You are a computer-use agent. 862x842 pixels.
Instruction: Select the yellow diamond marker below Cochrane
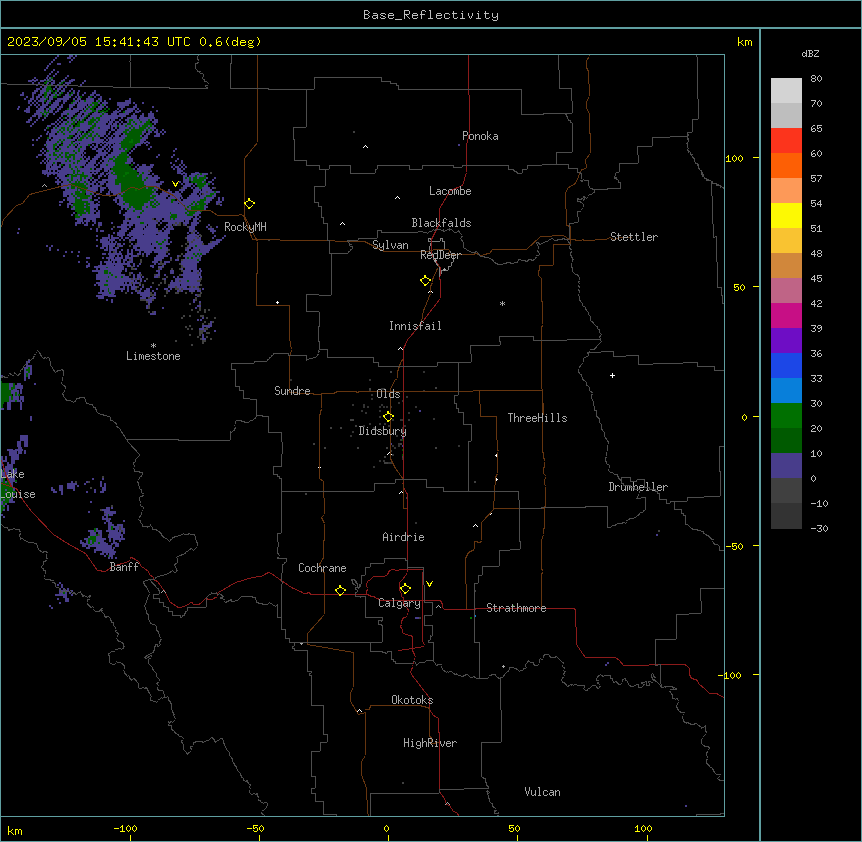tap(340, 590)
